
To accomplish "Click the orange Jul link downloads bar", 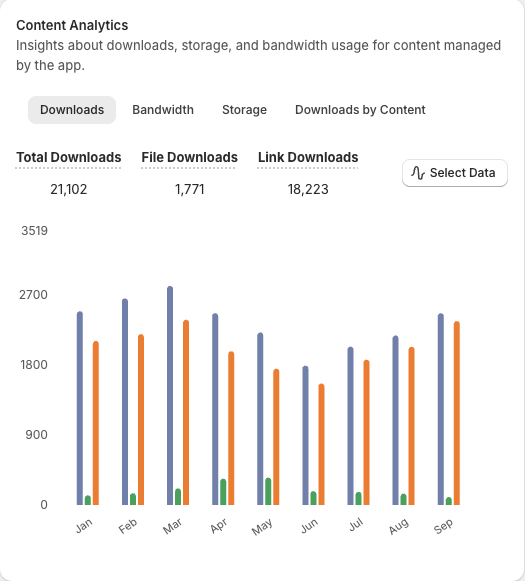I will click(366, 432).
